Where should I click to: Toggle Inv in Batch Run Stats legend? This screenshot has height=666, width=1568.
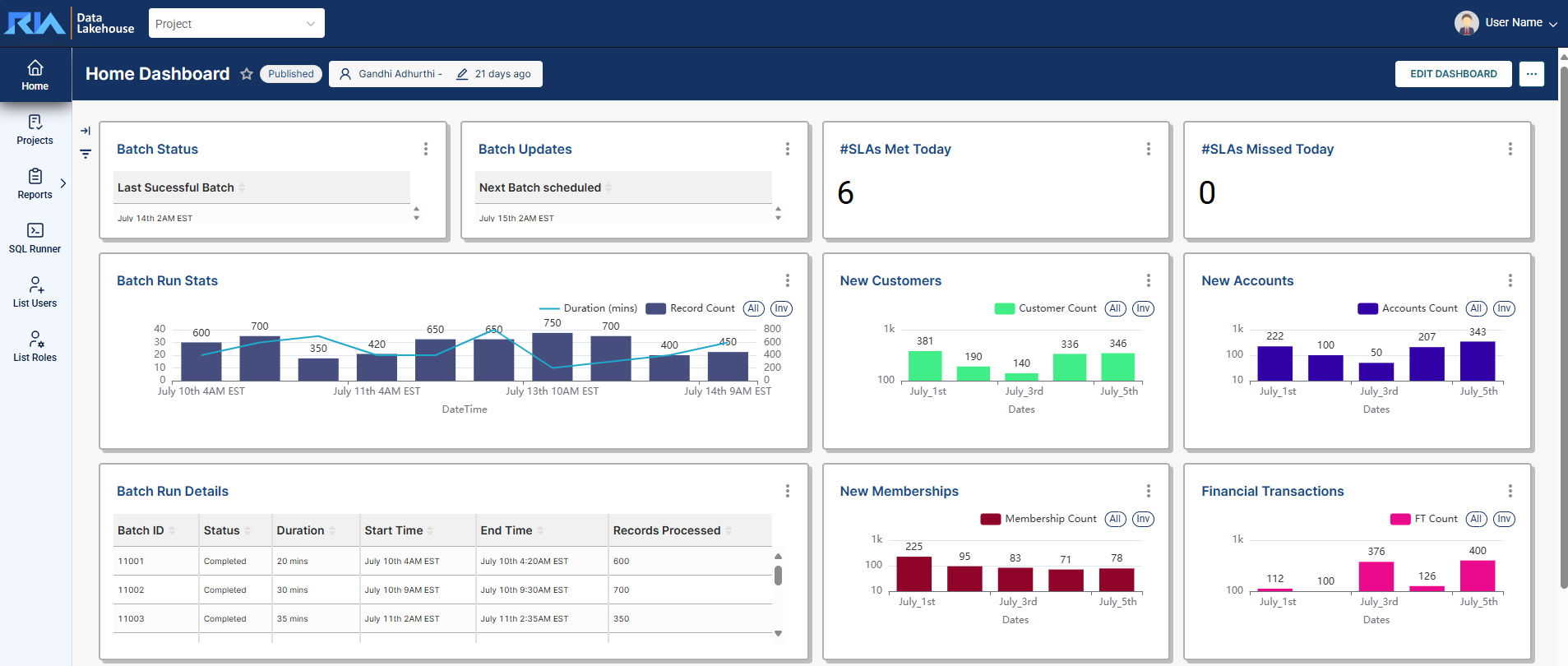781,308
